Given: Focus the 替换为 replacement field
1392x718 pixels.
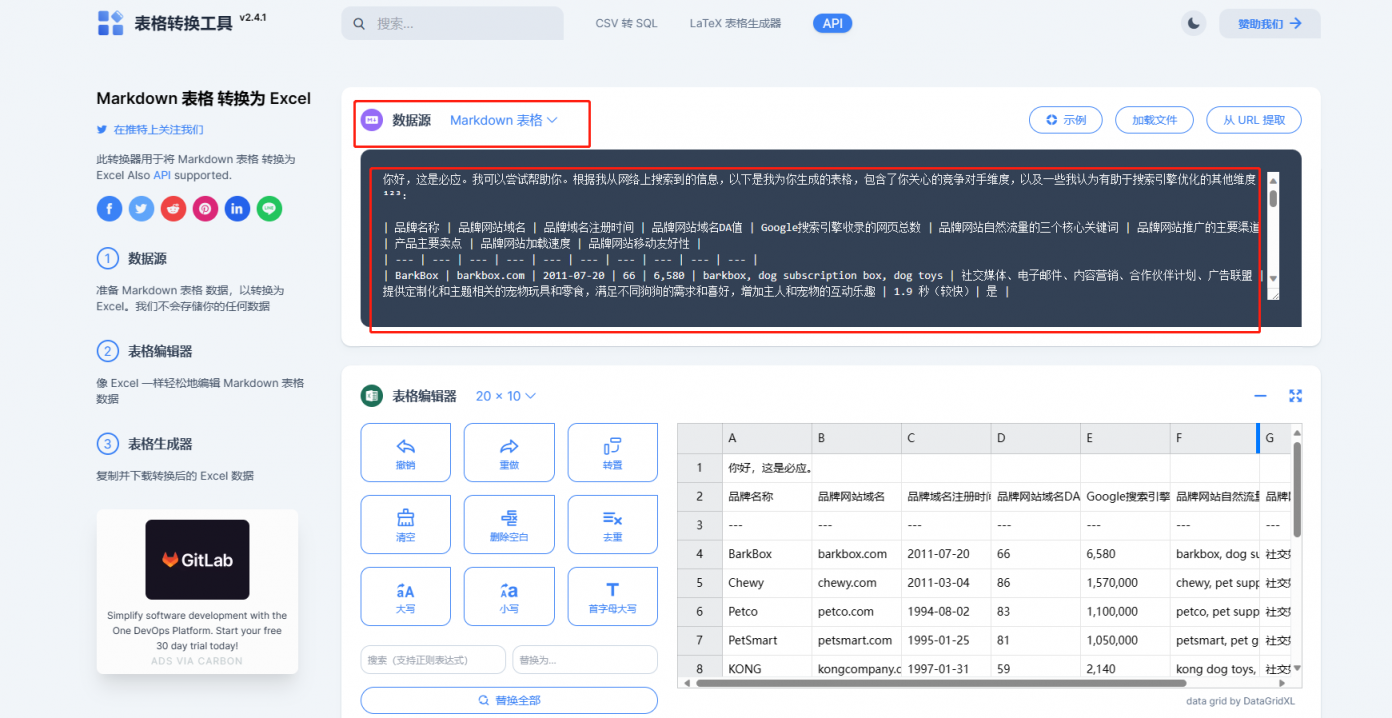Looking at the screenshot, I should [x=585, y=660].
